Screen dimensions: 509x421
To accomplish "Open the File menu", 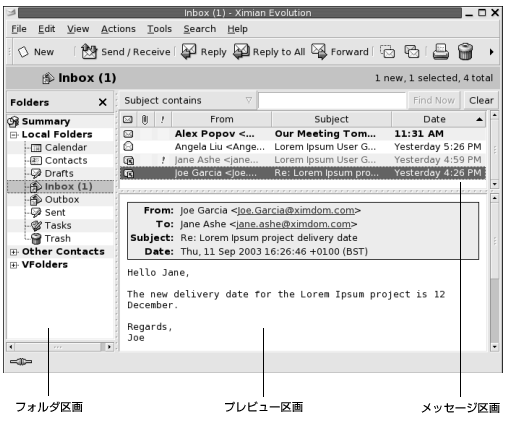I will 19,29.
